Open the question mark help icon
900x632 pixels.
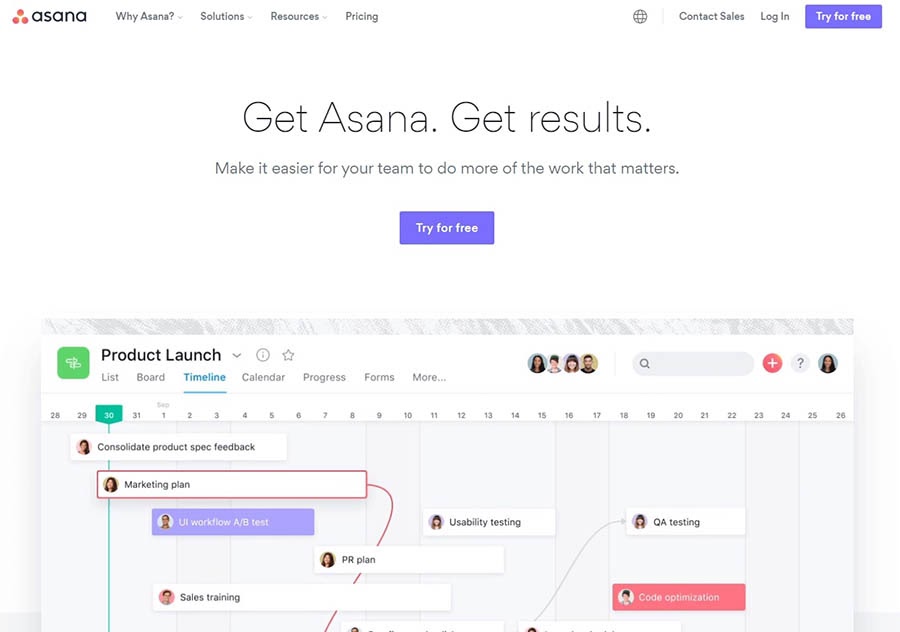pyautogui.click(x=800, y=363)
